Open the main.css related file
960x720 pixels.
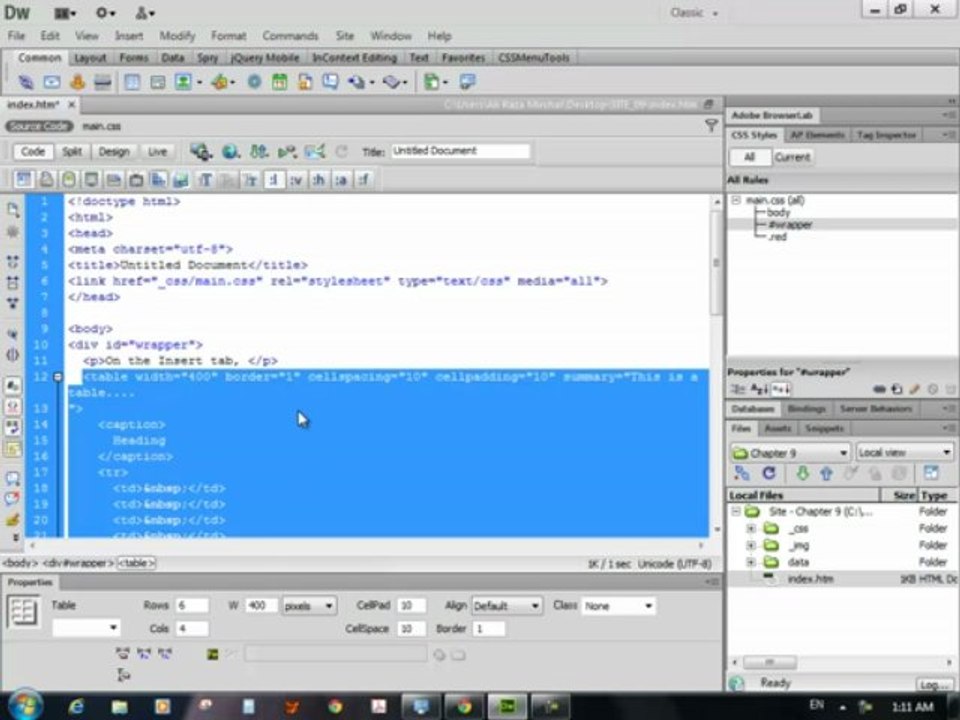pos(101,126)
